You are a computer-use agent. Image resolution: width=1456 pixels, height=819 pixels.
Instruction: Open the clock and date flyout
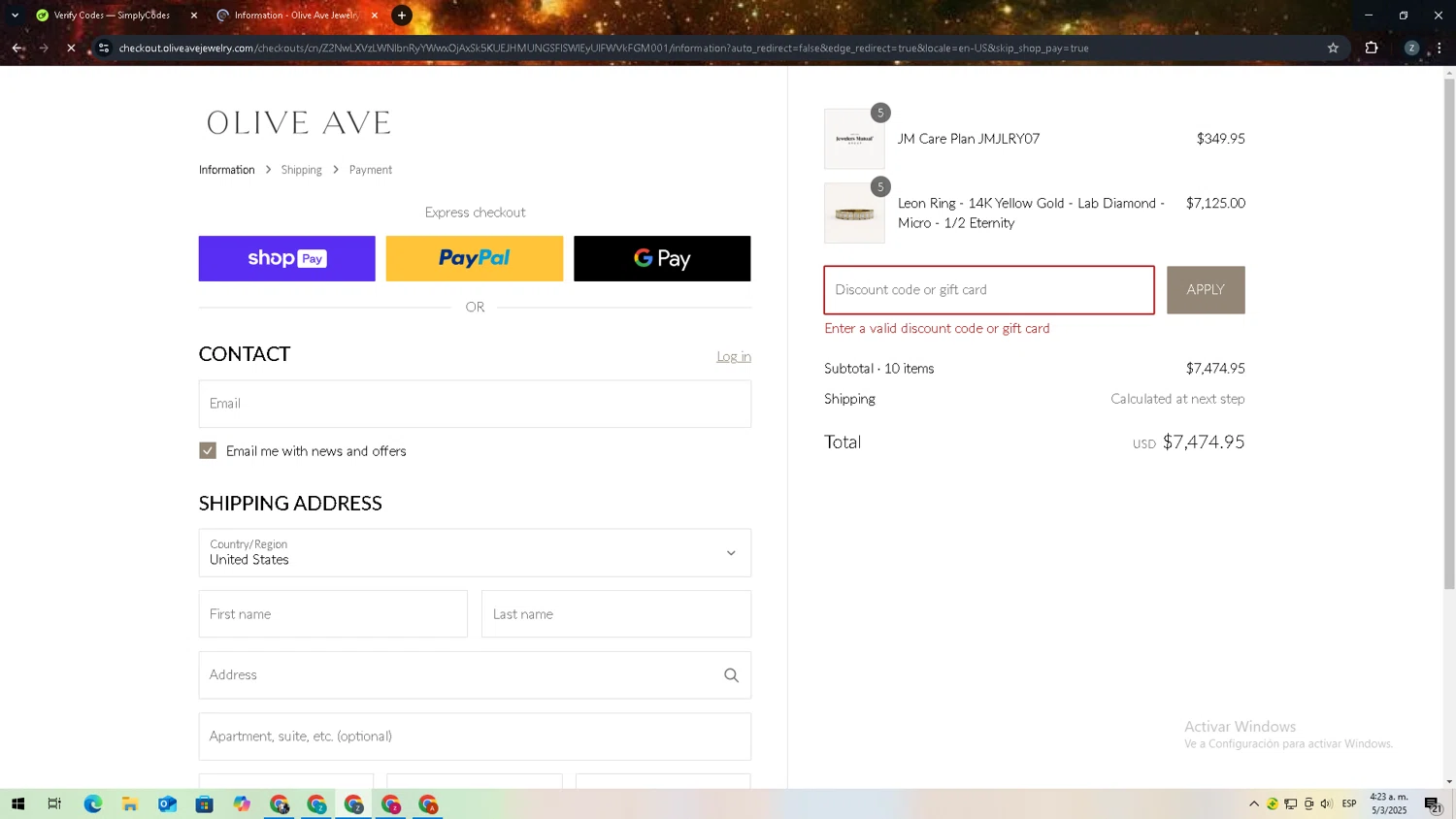click(1389, 804)
